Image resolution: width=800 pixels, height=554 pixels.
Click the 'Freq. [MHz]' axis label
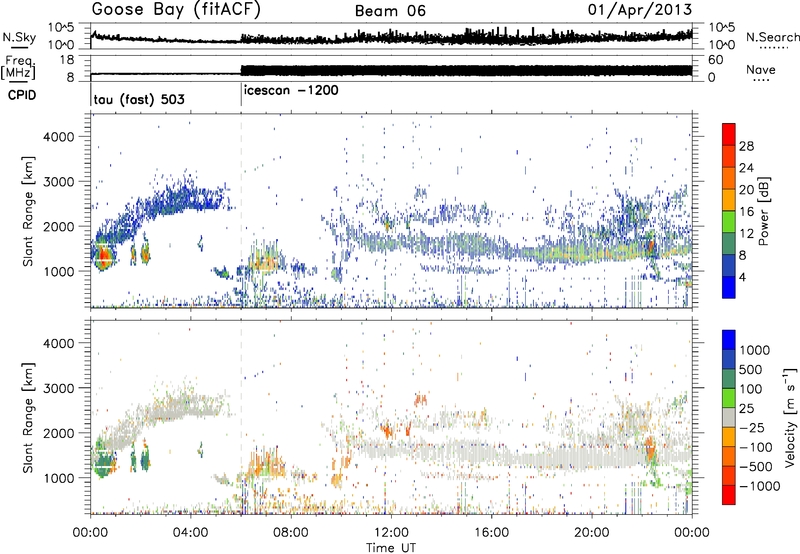[19, 68]
